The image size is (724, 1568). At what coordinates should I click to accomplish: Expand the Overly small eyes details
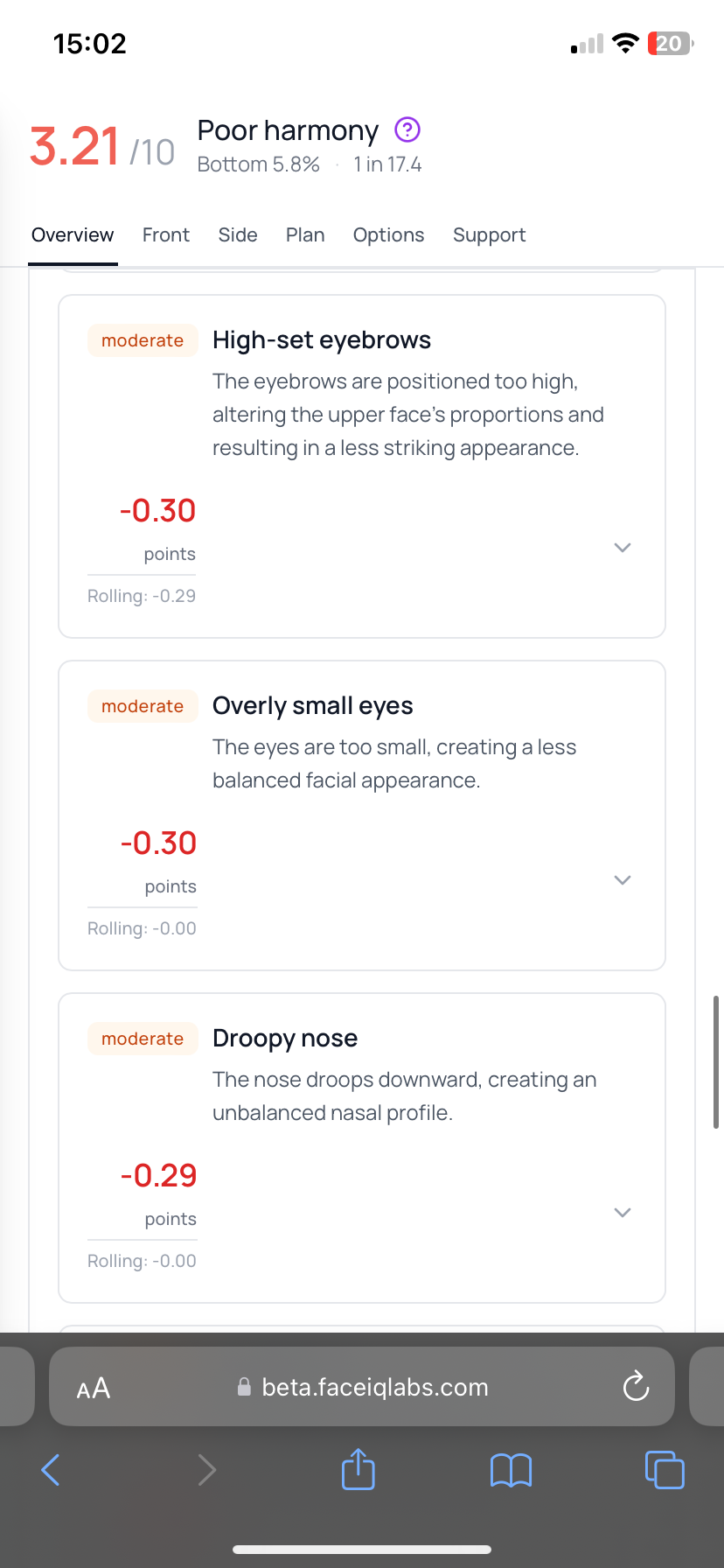[x=623, y=880]
